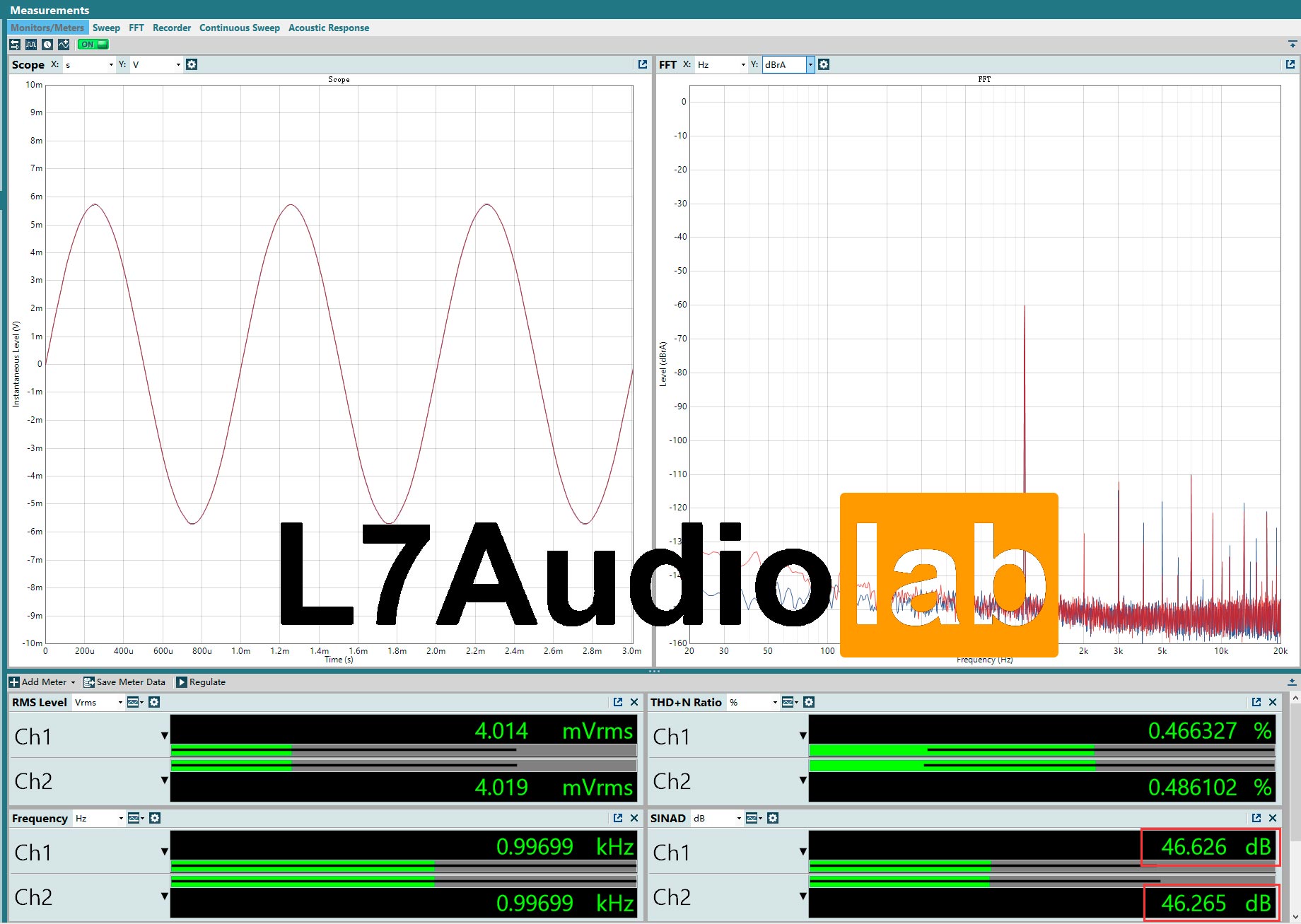This screenshot has height=924, width=1301.
Task: Click the THD+N Ratio Ch1 bar graph
Action: 1042,750
